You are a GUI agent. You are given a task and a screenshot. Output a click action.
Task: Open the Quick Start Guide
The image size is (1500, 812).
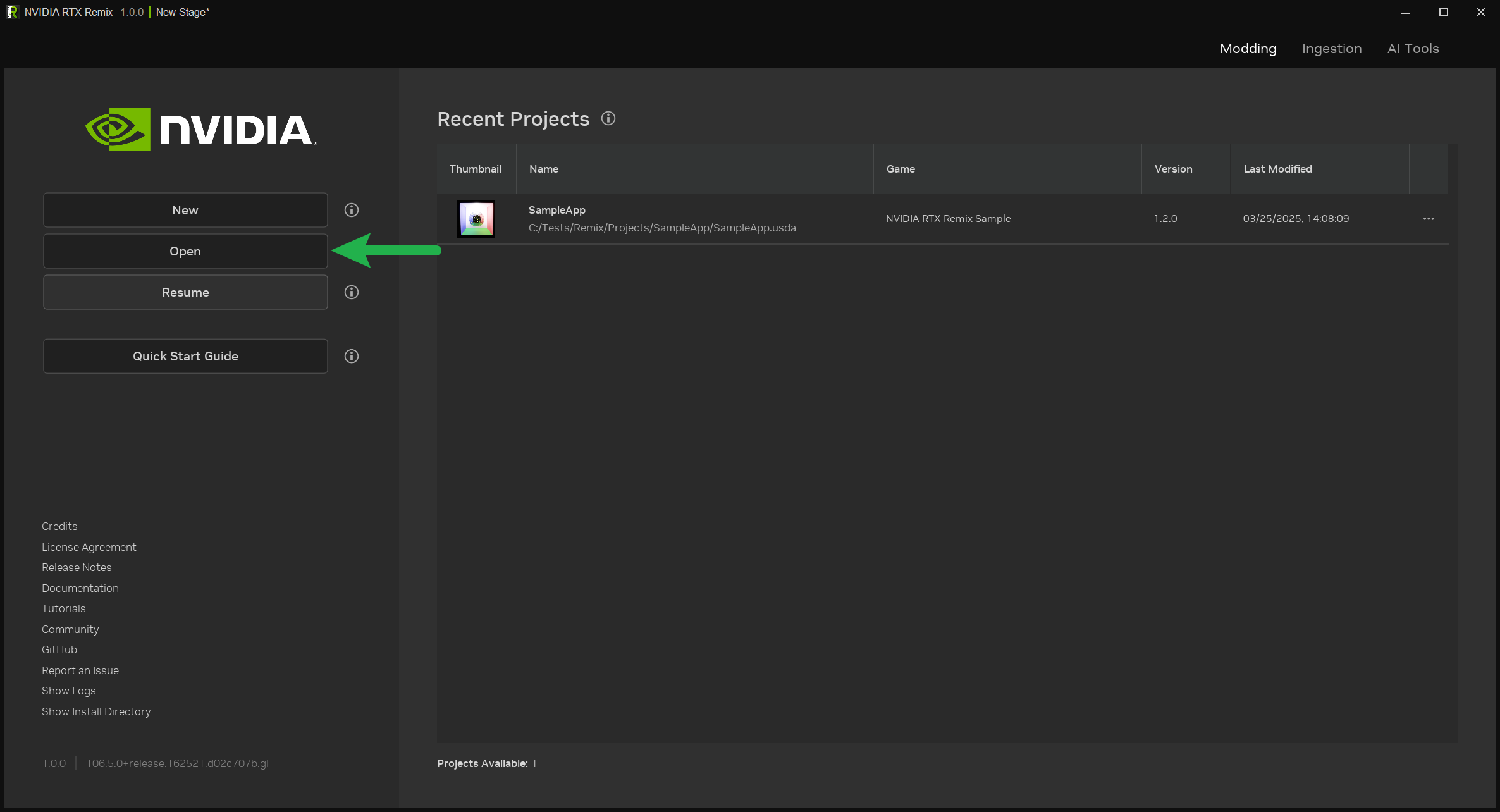tap(185, 356)
